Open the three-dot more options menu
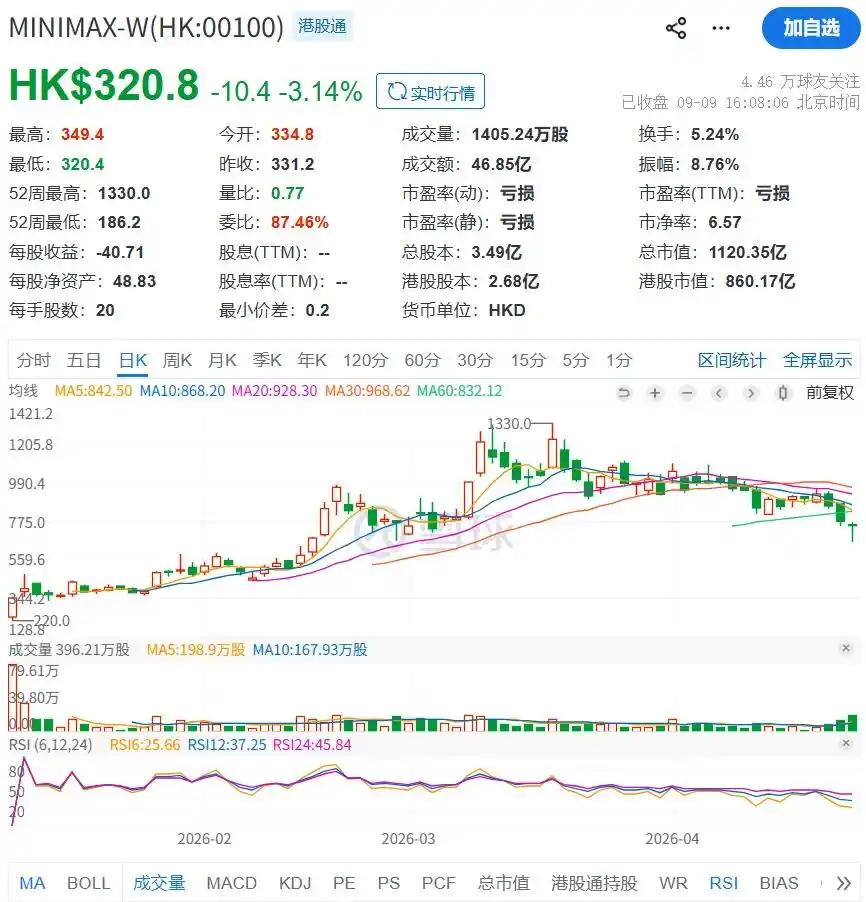Viewport: 866px width, 902px height. pyautogui.click(x=720, y=28)
